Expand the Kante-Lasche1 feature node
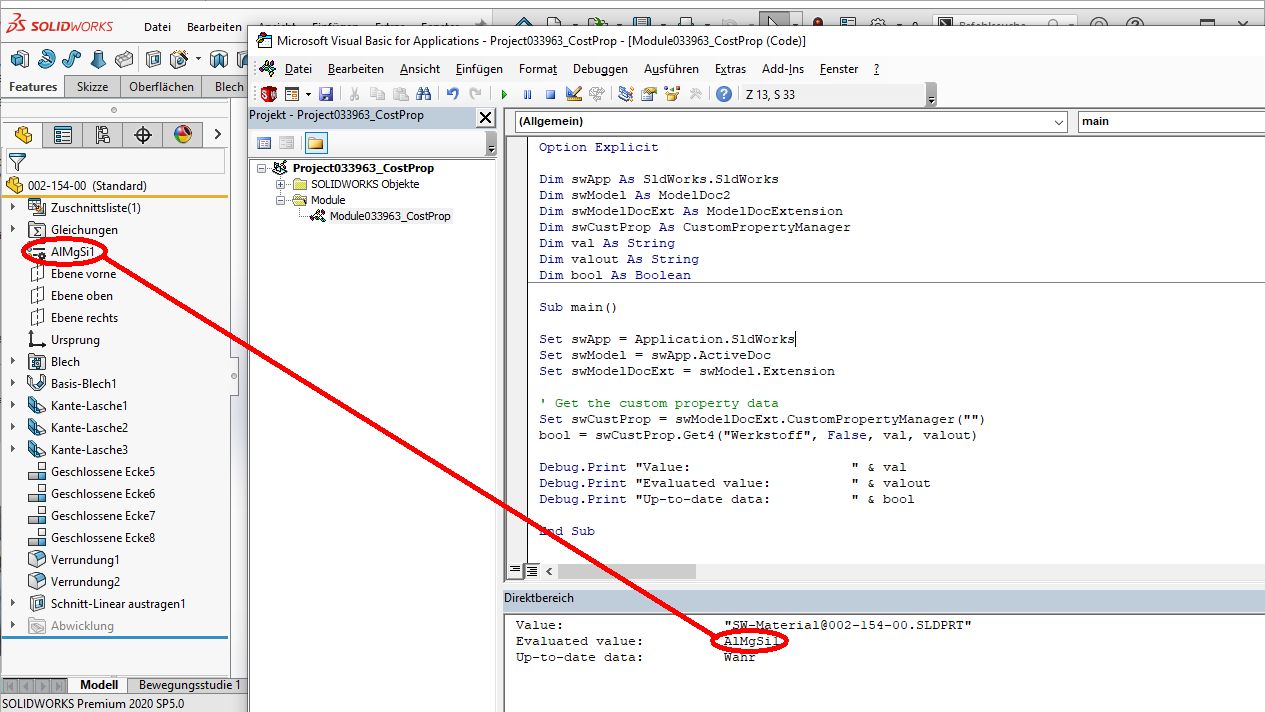The width and height of the screenshot is (1265, 712). tap(12, 405)
